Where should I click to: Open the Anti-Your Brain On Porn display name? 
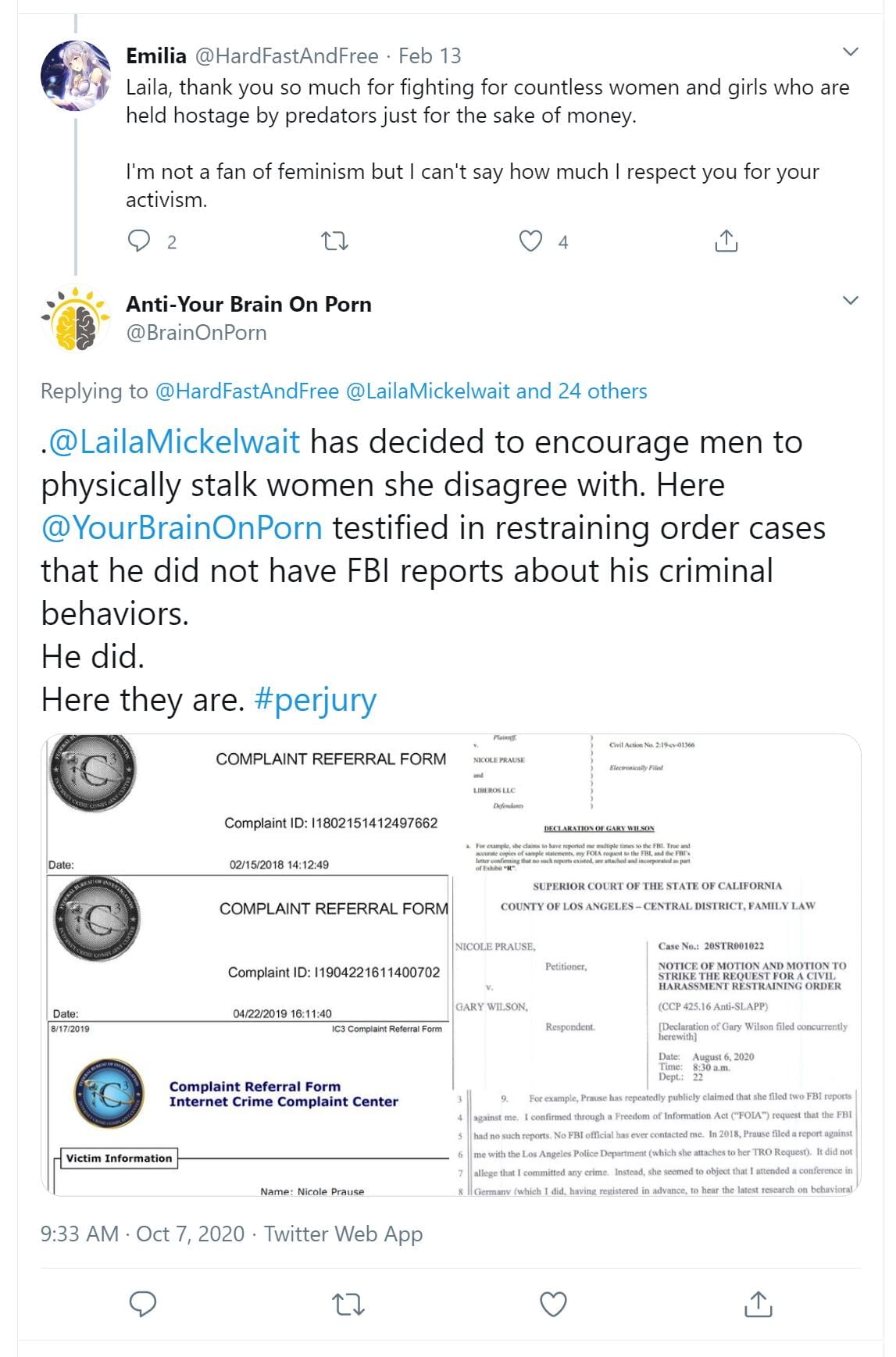click(x=248, y=304)
